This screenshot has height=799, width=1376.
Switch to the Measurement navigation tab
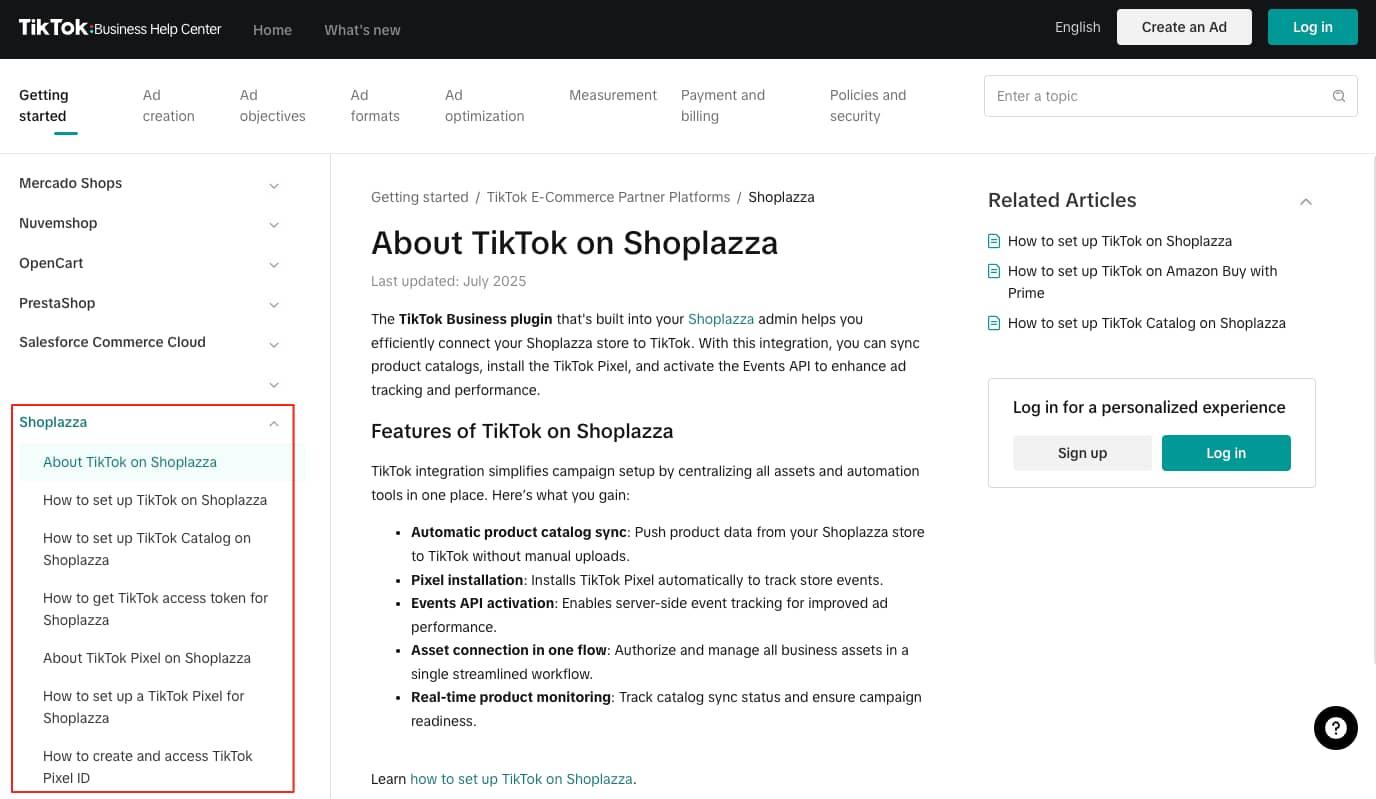click(613, 95)
